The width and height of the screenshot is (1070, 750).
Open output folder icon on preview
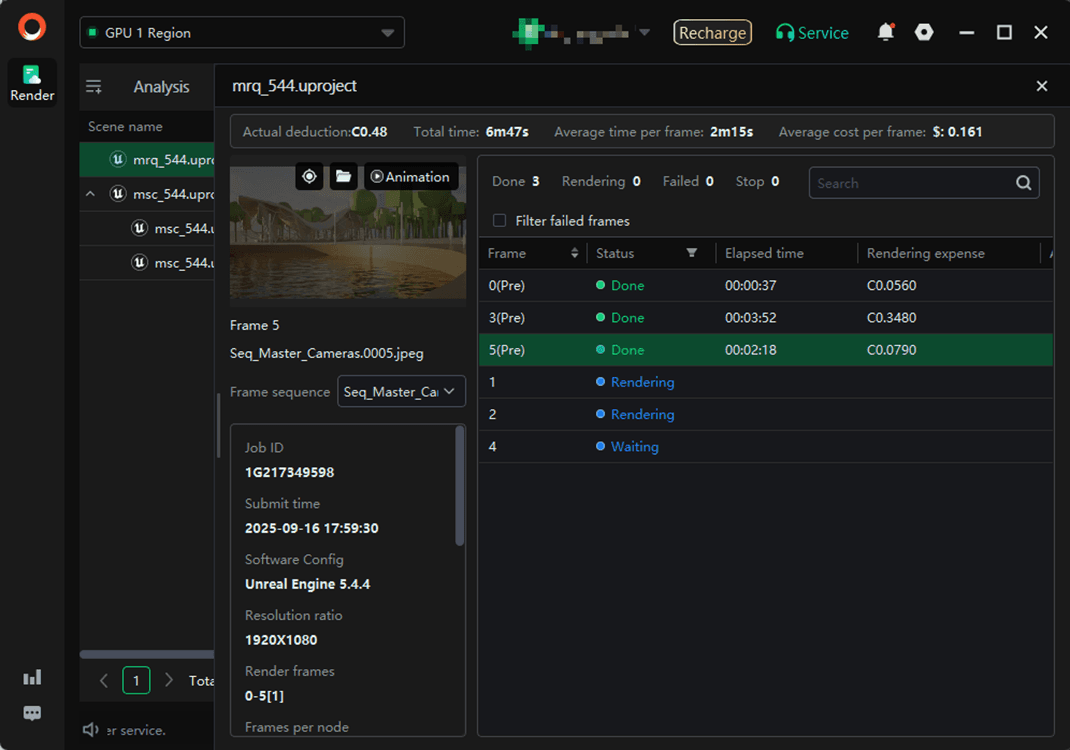click(x=343, y=177)
